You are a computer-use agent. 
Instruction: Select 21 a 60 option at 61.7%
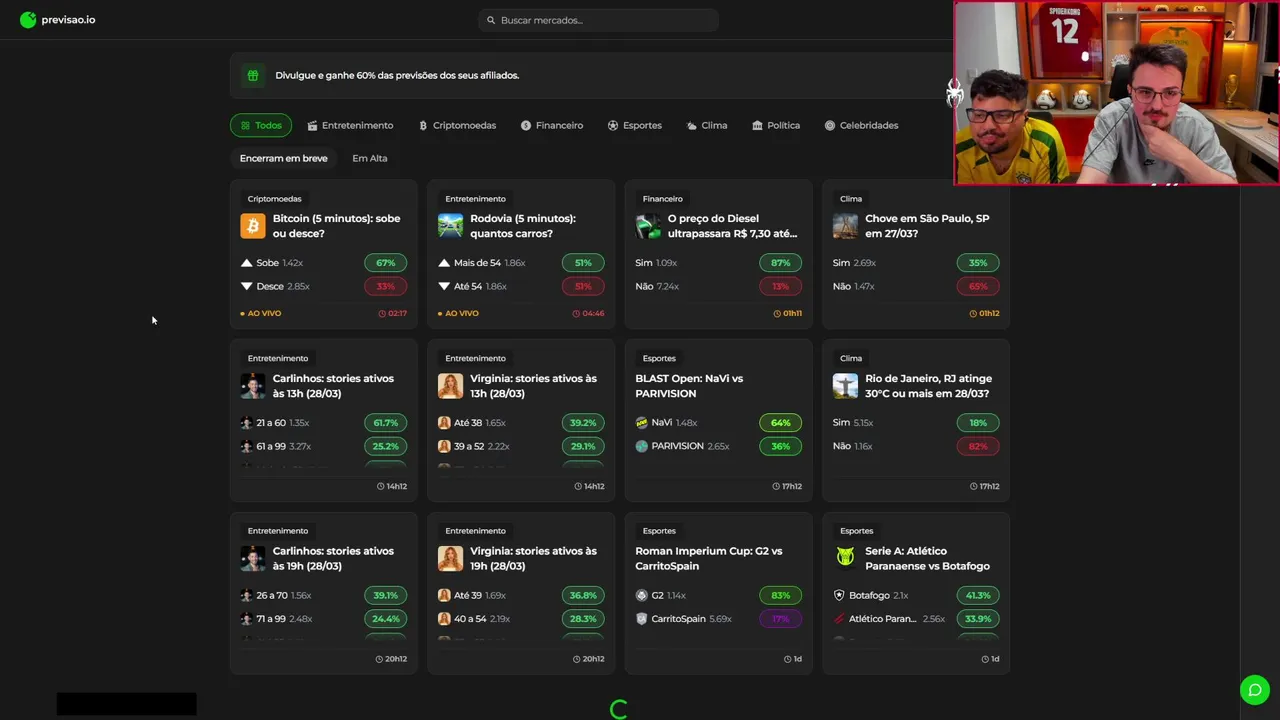tap(385, 423)
